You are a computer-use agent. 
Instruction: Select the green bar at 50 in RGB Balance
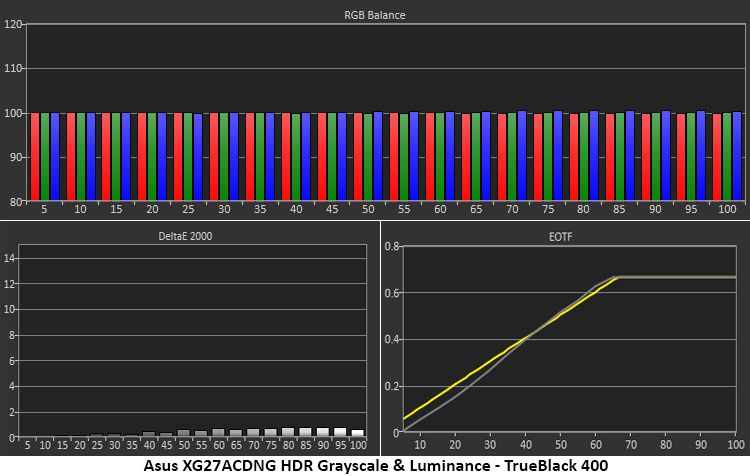(x=368, y=157)
